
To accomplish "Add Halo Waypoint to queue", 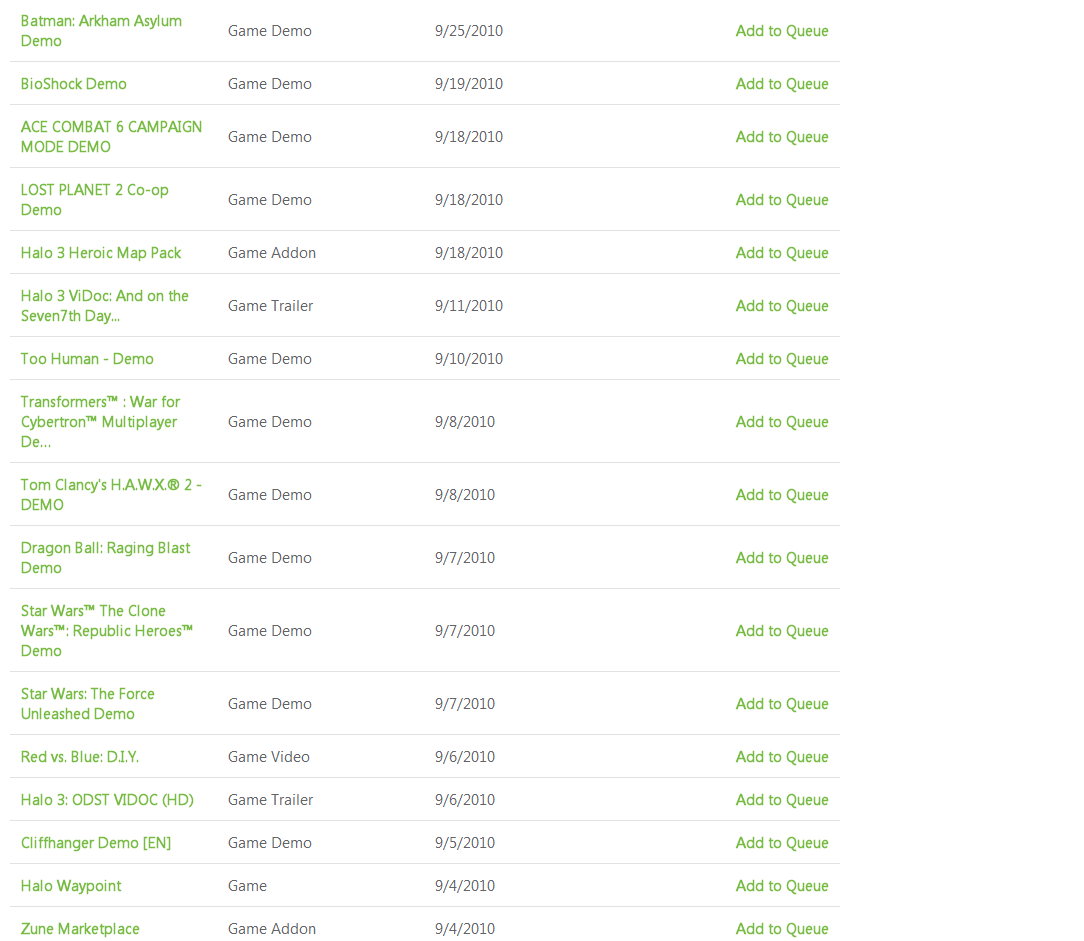I will coord(781,886).
